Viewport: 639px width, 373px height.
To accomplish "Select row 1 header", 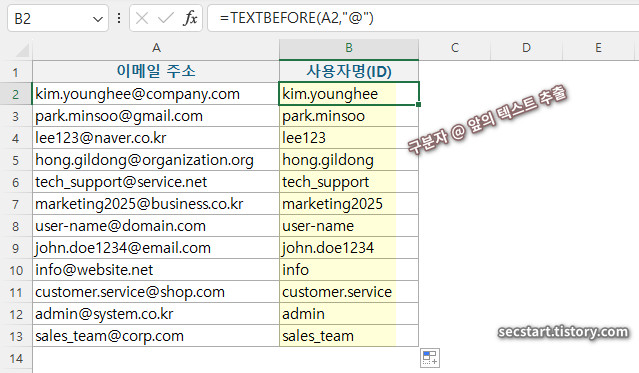I will 15,72.
